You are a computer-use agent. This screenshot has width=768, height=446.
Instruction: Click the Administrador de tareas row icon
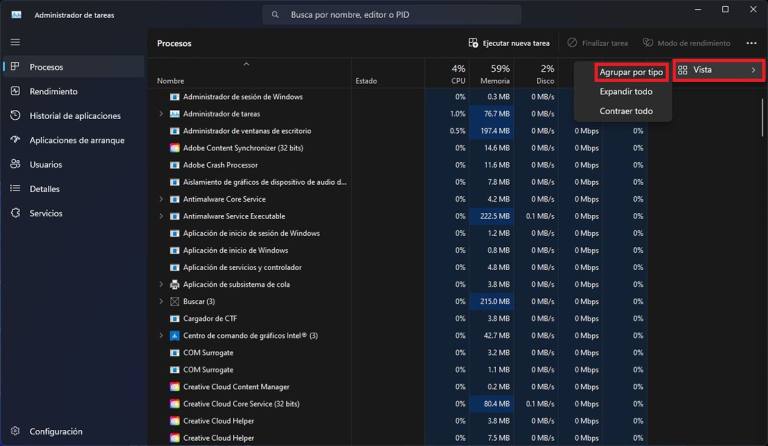[174, 114]
